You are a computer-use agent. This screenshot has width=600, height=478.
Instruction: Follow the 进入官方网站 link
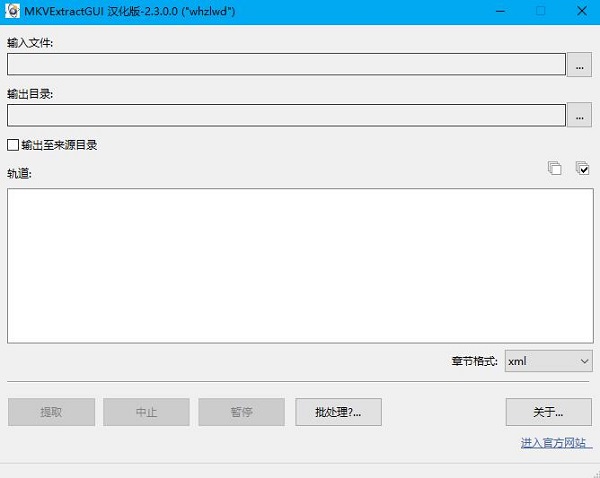coord(554,443)
